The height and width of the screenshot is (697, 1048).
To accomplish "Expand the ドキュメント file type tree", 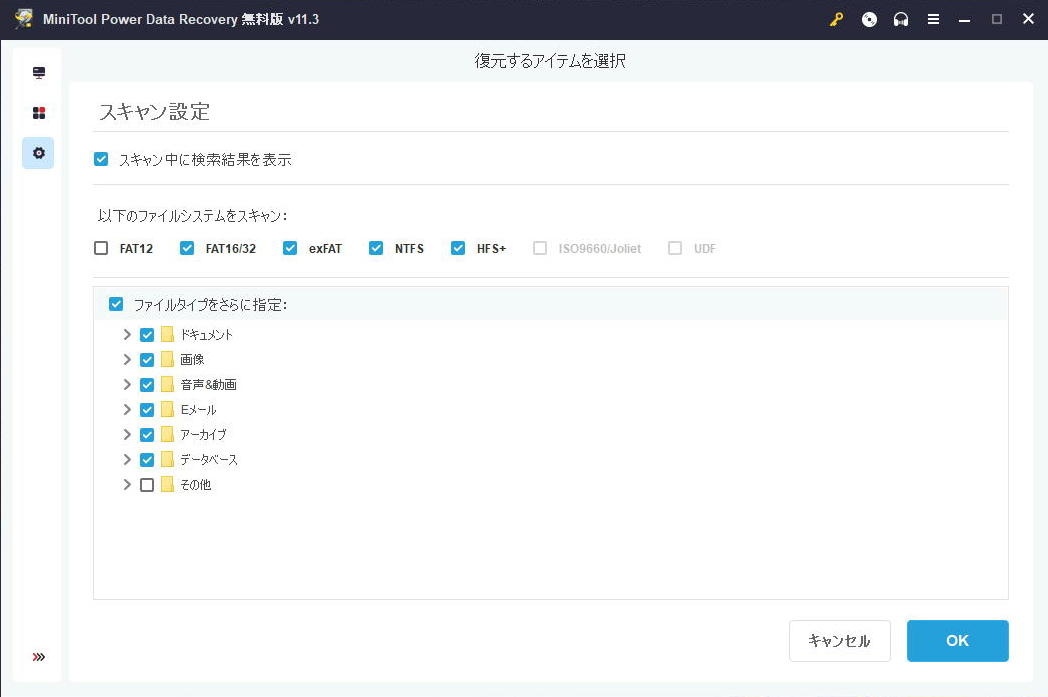I will coord(127,334).
